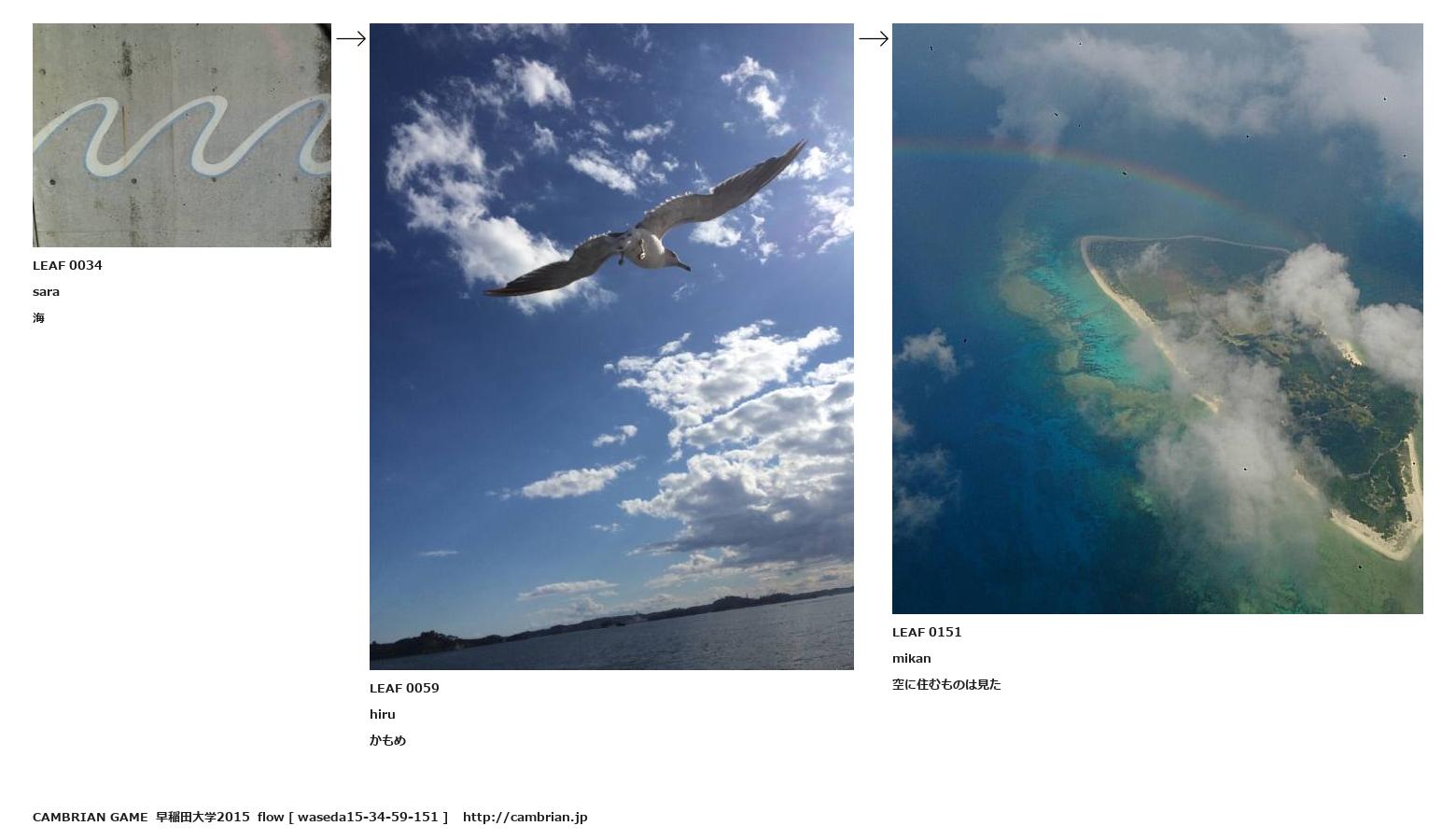
Task: Click the arrow between seagull and island images
Action: [874, 38]
